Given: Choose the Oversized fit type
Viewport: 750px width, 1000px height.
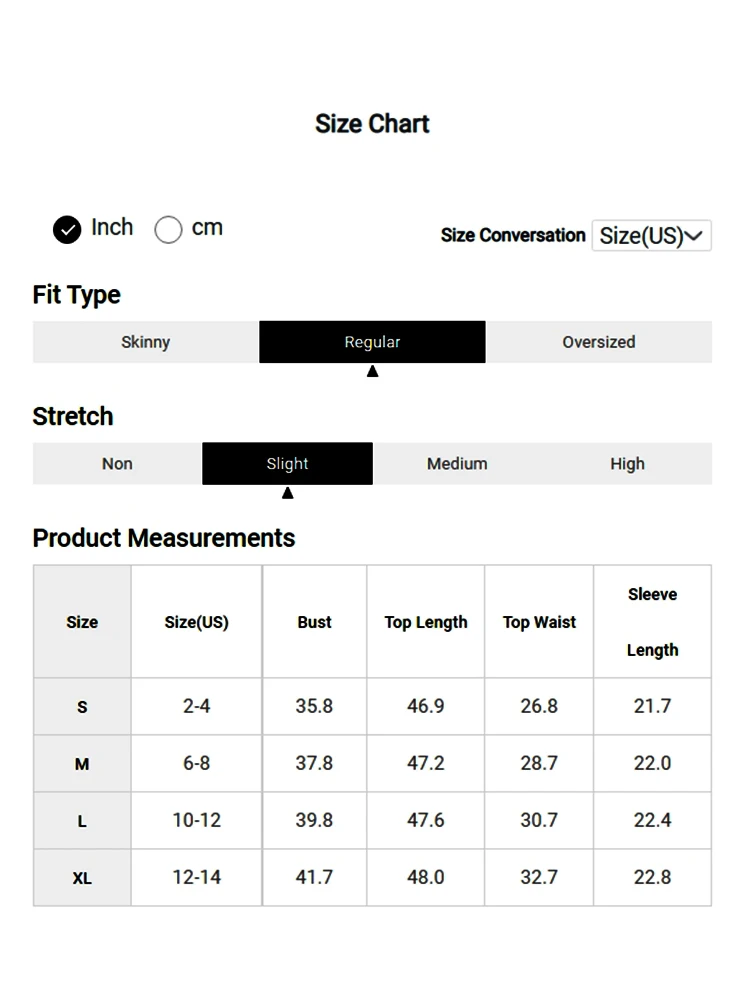Looking at the screenshot, I should coord(598,342).
